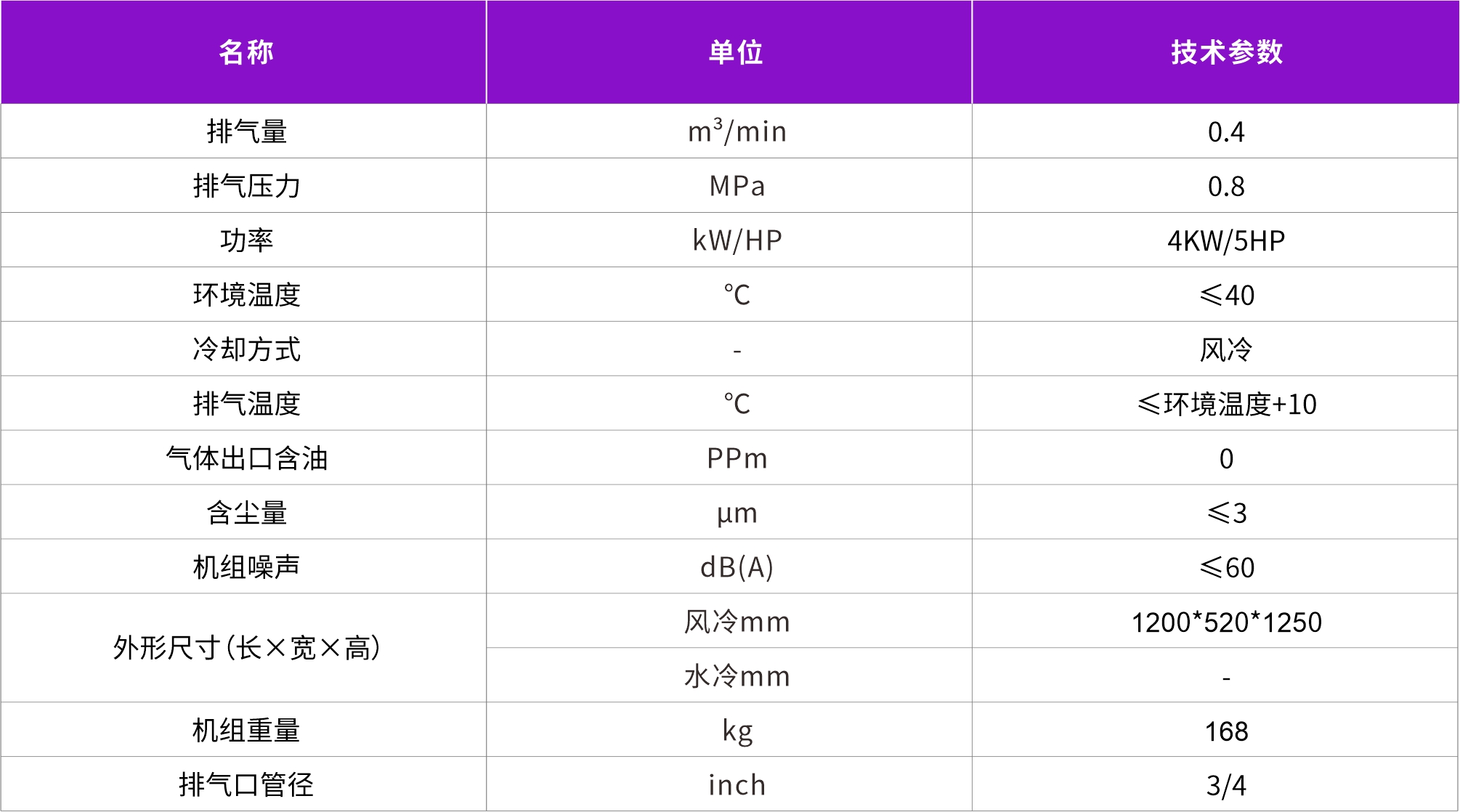Click the 技术参数 column header
This screenshot has height=812, width=1460.
(1226, 52)
